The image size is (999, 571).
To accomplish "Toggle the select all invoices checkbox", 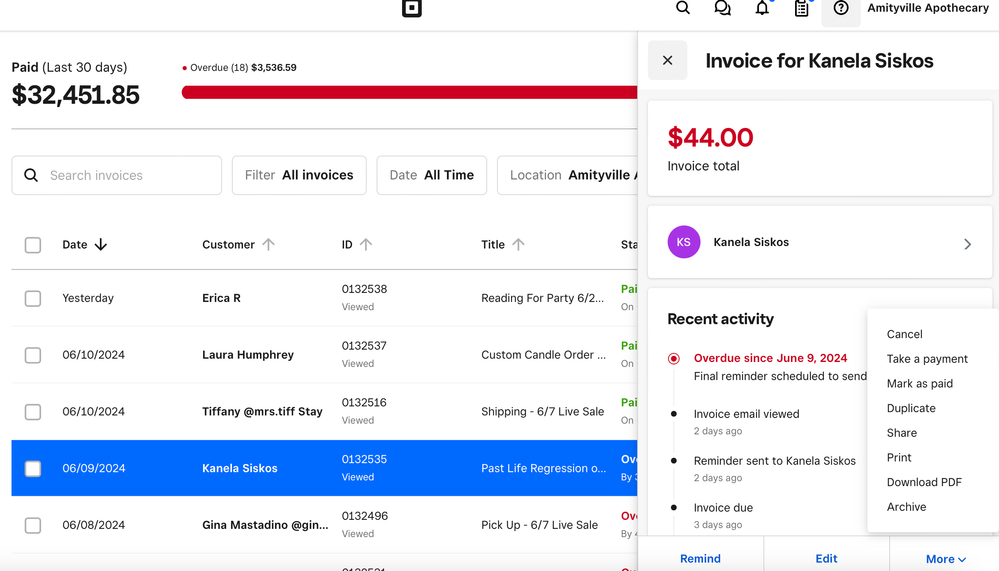I will pos(33,245).
